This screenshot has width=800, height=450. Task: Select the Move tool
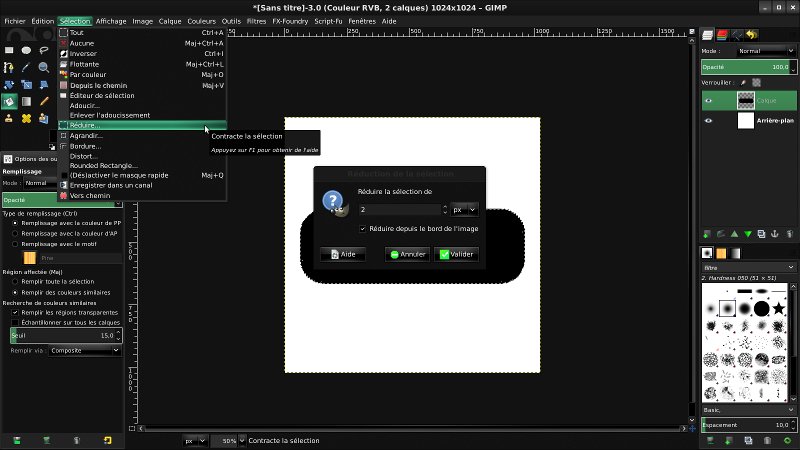(9, 85)
